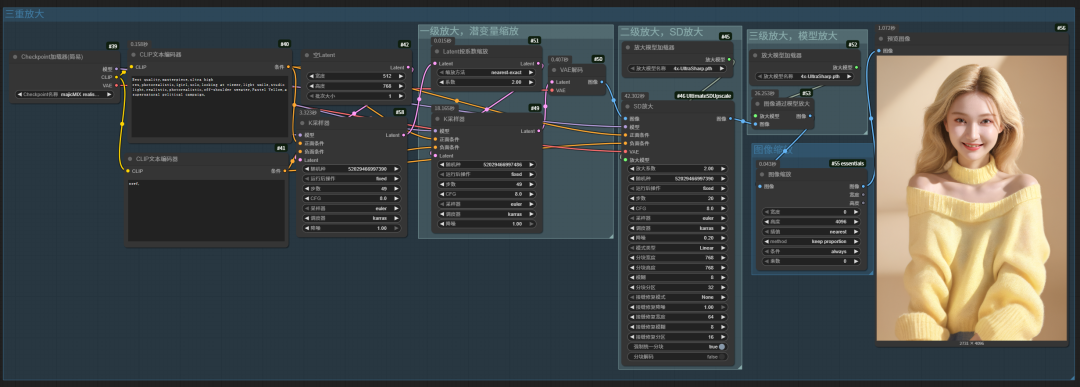Increase 系数 in Latent按系数缩放 node
The height and width of the screenshot is (387, 1080).
click(532, 82)
